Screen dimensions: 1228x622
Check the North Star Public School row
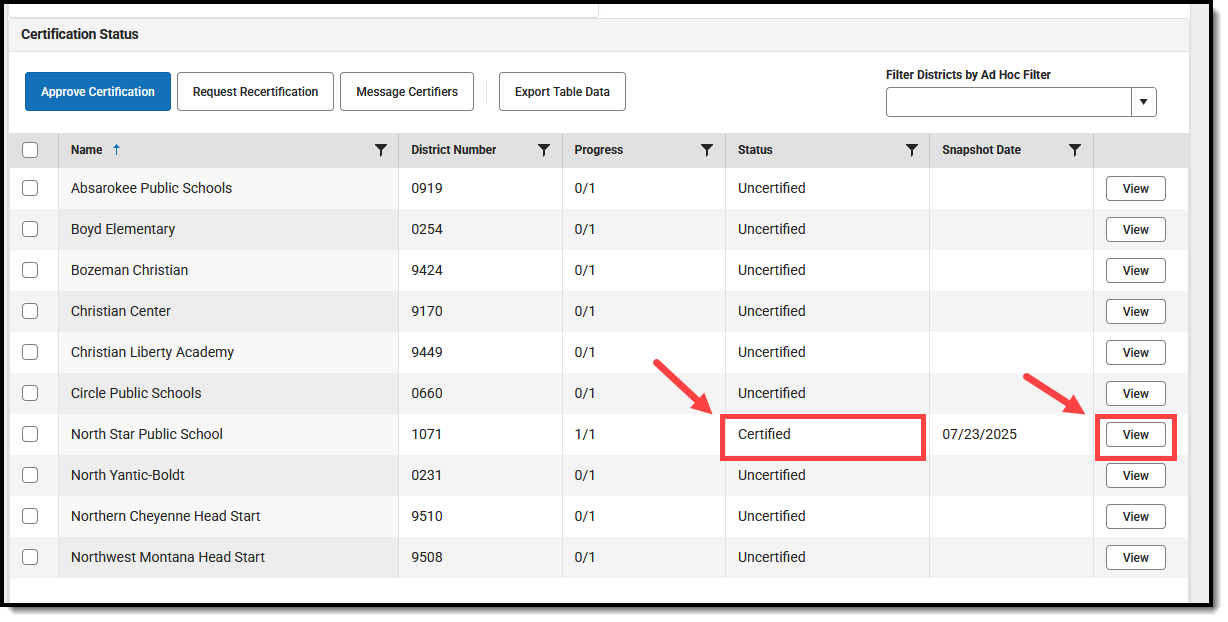[30, 434]
